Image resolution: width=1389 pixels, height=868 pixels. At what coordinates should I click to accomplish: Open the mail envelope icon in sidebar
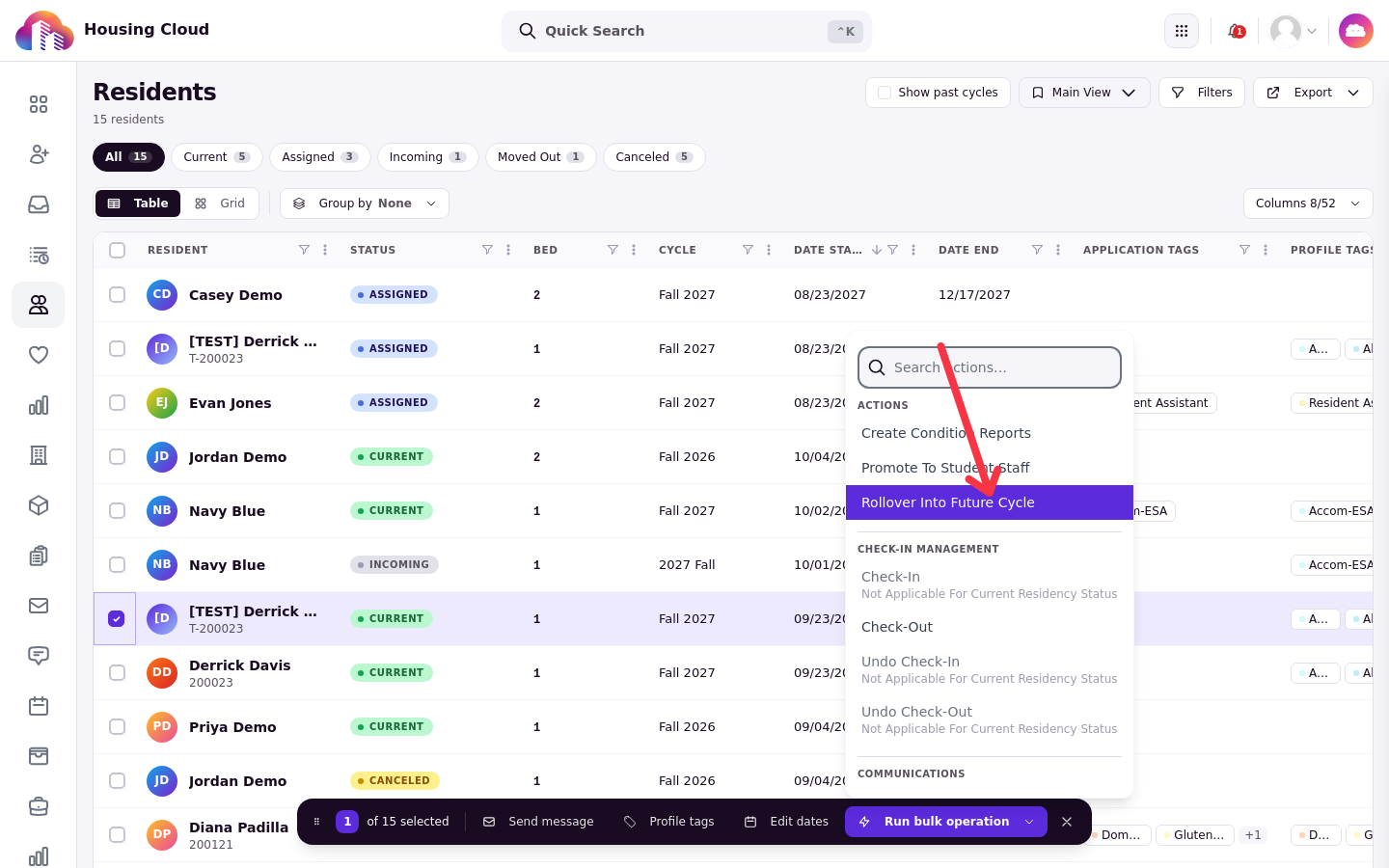pyautogui.click(x=39, y=606)
